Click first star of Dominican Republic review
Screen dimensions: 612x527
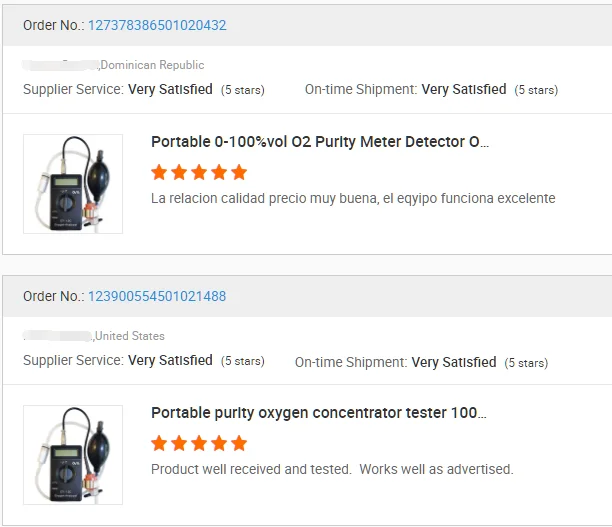click(x=159, y=172)
